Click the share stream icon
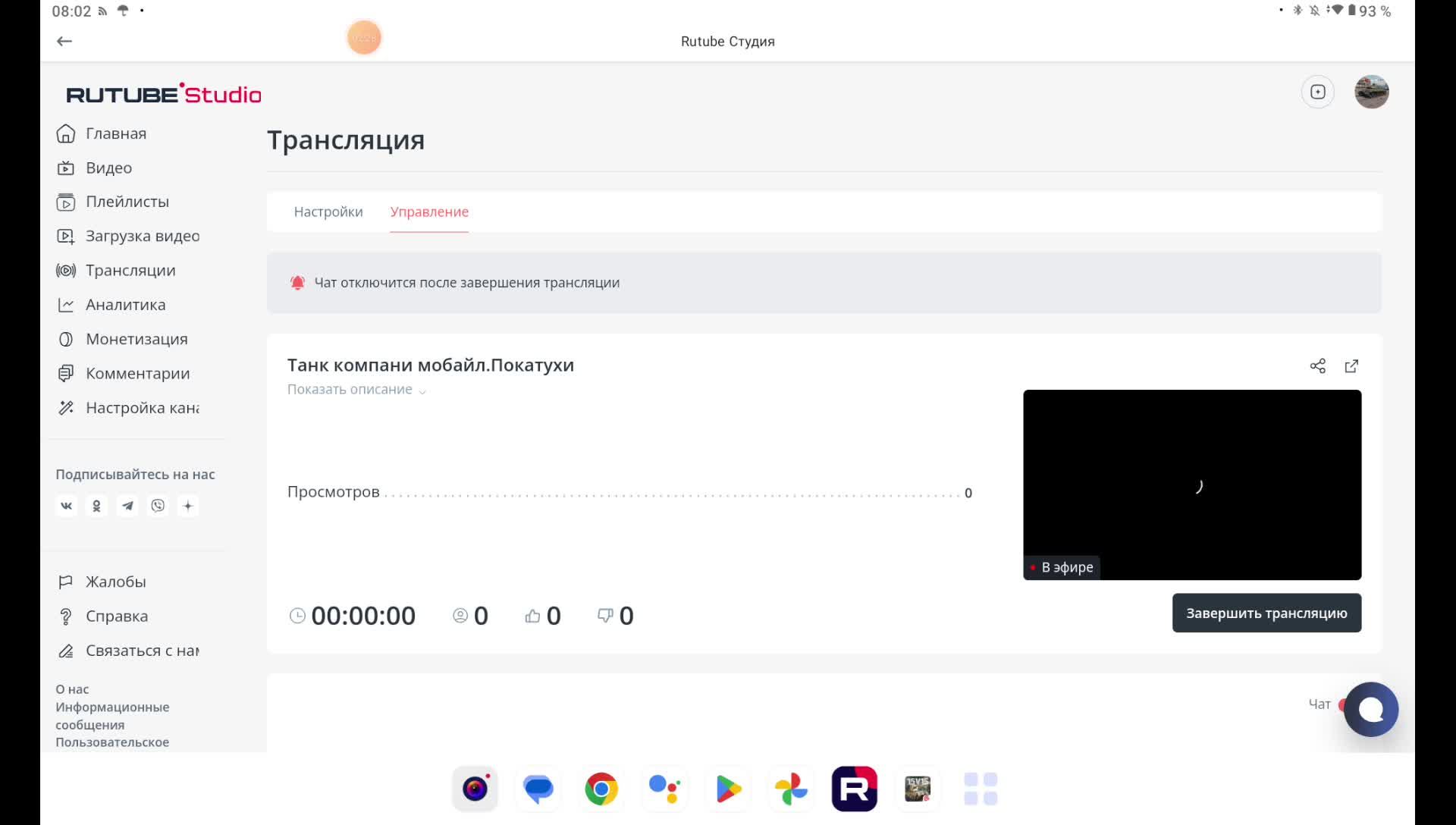1456x825 pixels. [x=1318, y=366]
